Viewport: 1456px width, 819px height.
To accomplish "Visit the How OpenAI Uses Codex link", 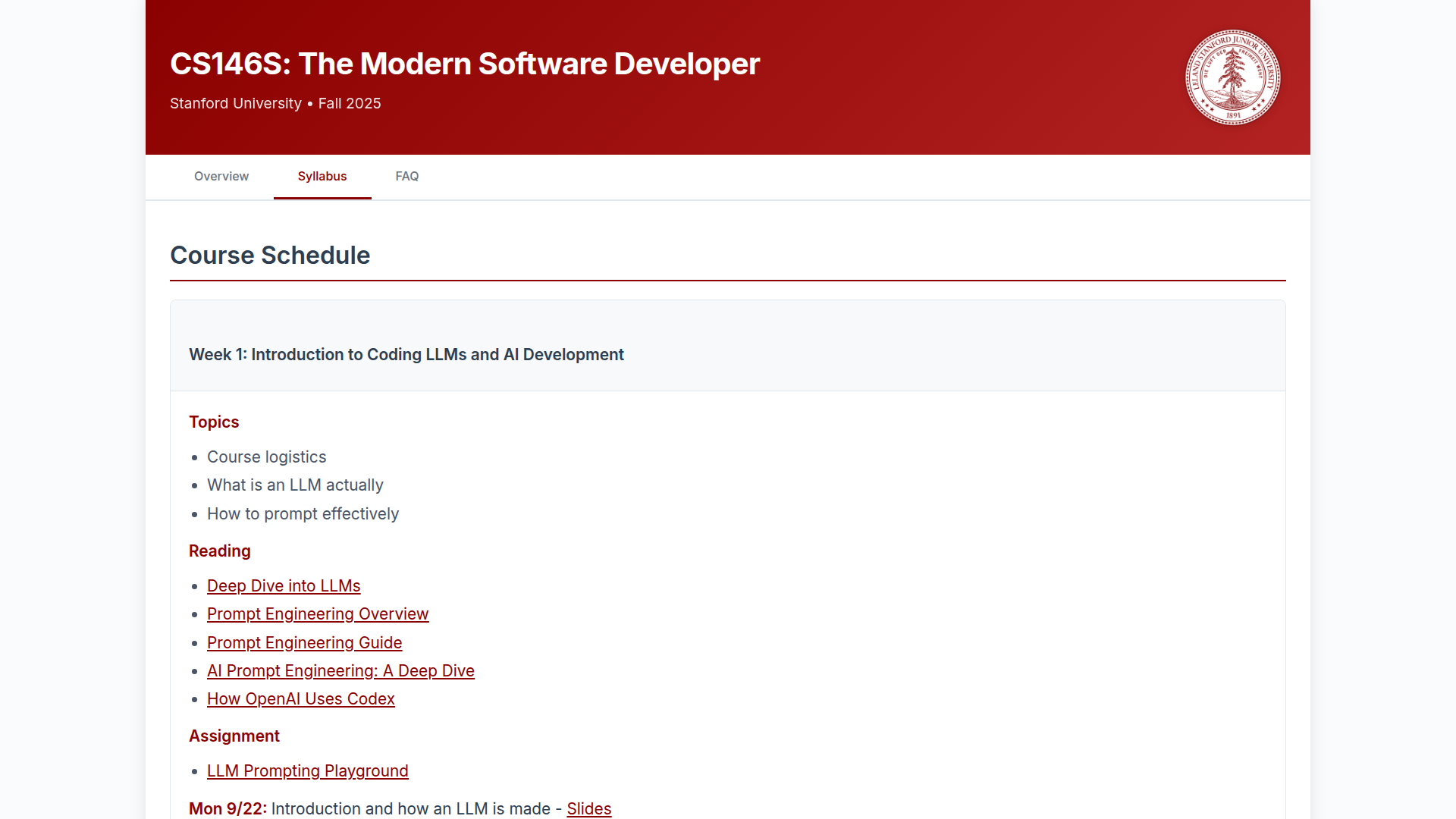I will [300, 698].
